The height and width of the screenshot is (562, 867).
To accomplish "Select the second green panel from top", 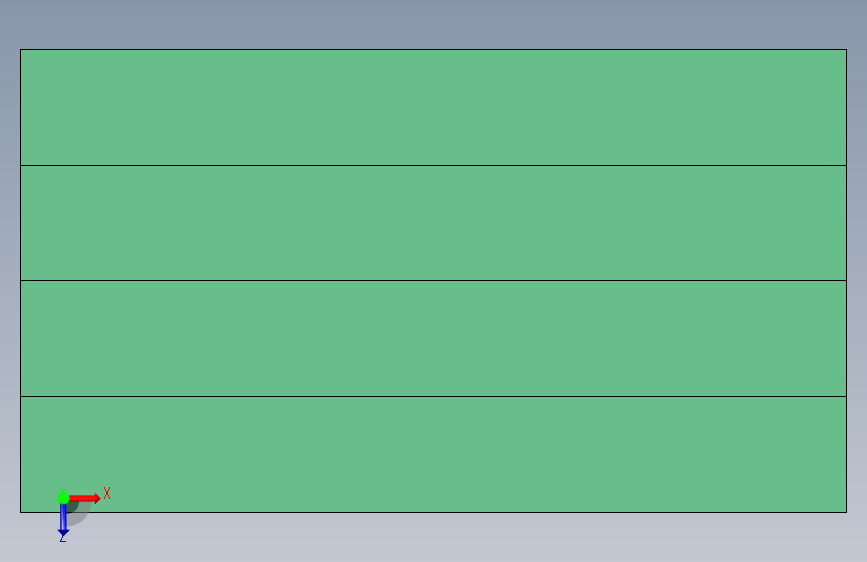I will click(x=434, y=223).
